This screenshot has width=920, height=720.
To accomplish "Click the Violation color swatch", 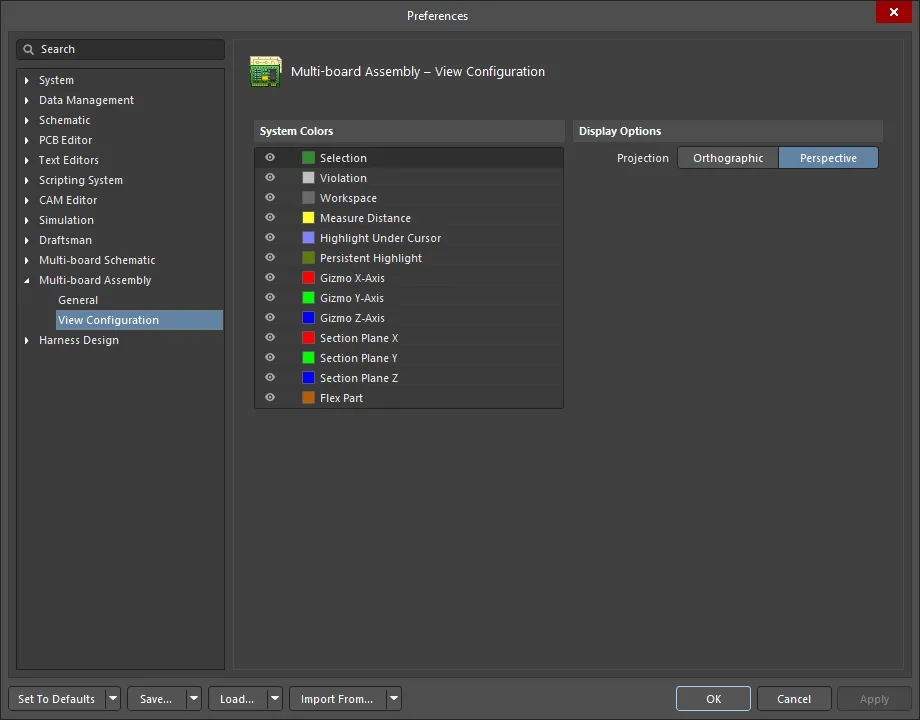I will coord(308,178).
